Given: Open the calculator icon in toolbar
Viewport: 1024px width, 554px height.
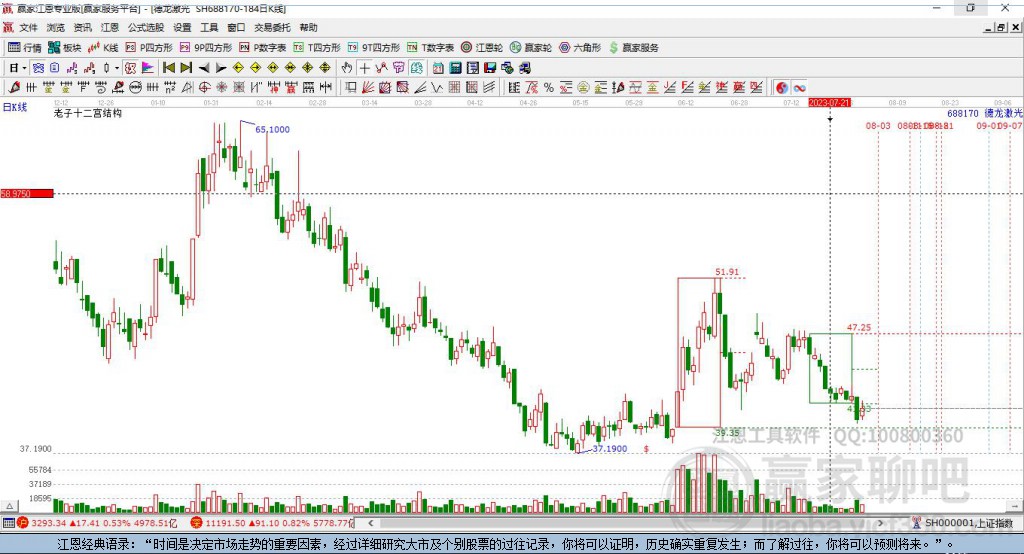Looking at the screenshot, I should pyautogui.click(x=455, y=68).
